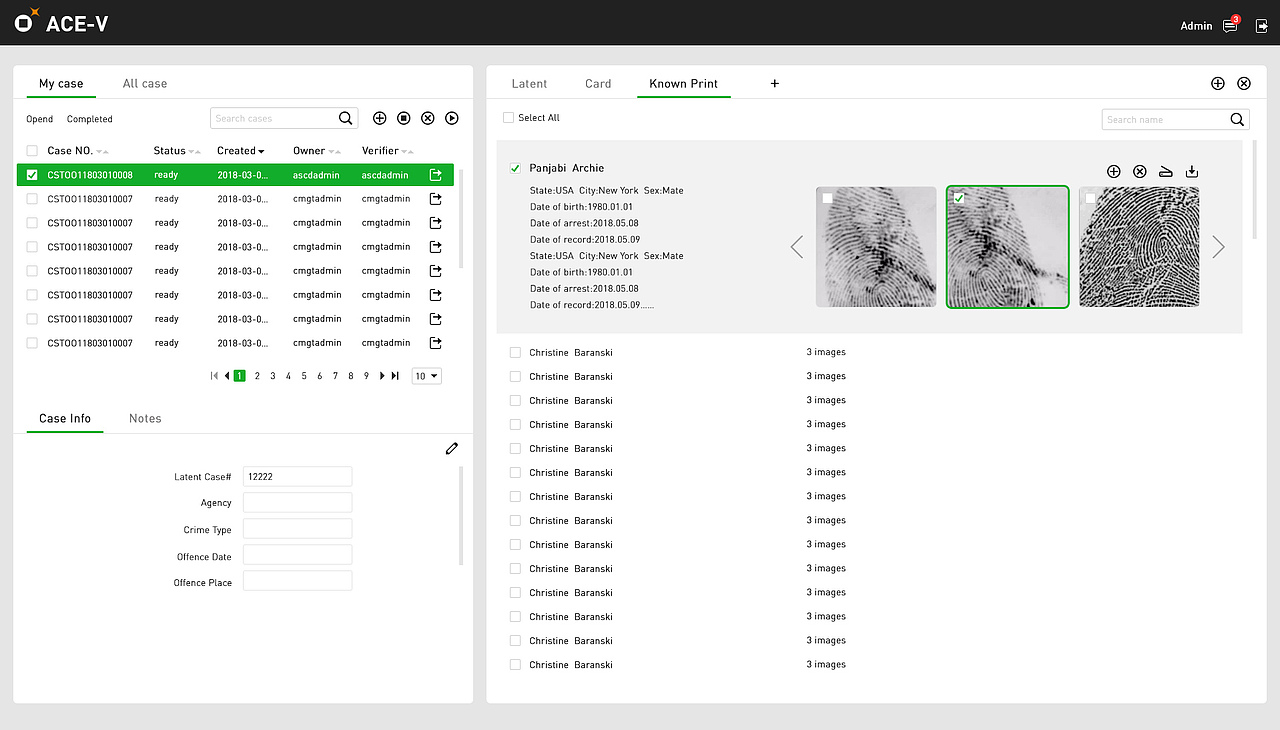Viewport: 1280px width, 730px height.
Task: Click the export icon on case CSTOO11803010008
Action: [x=434, y=174]
